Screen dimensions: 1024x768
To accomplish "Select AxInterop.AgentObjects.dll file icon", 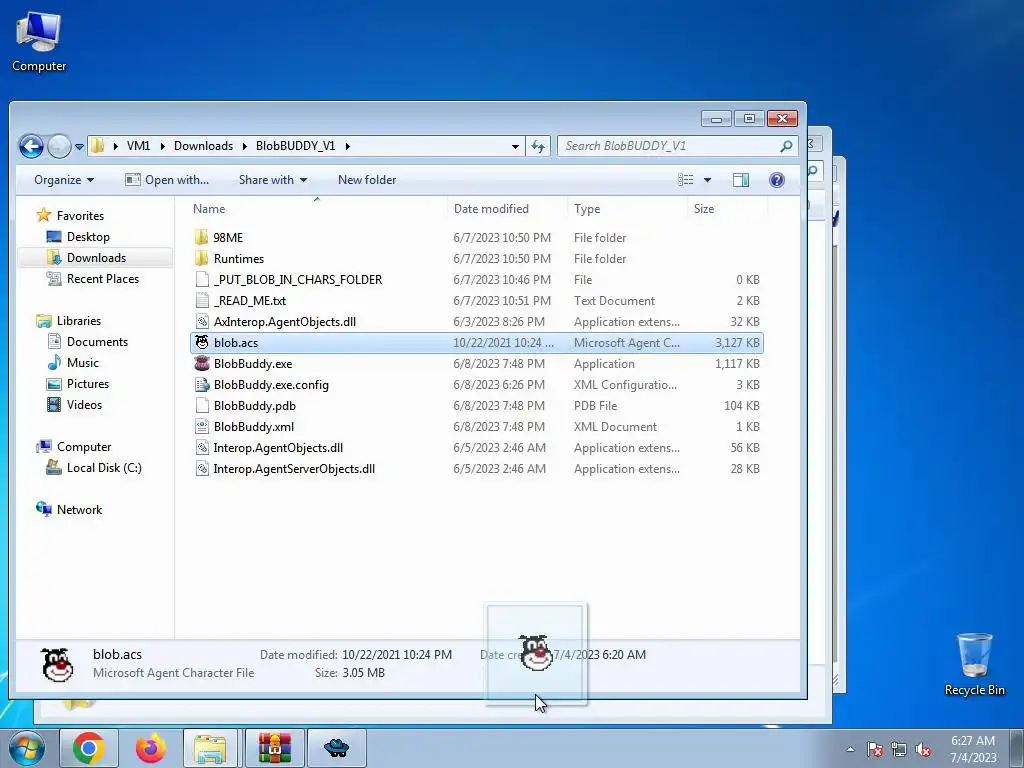I will [x=202, y=321].
